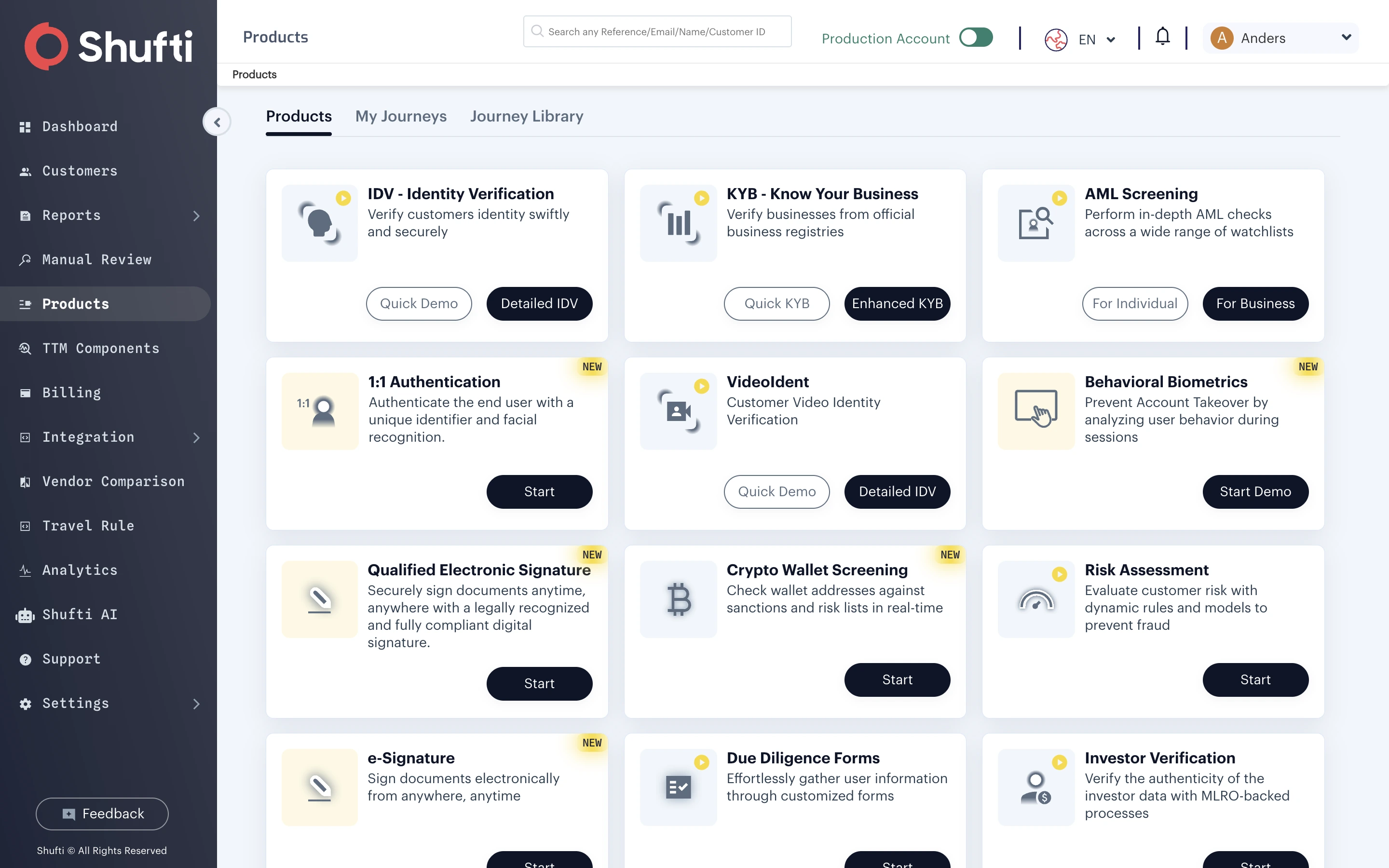Open the Feedback button
This screenshot has height=868, width=1389.
[102, 814]
